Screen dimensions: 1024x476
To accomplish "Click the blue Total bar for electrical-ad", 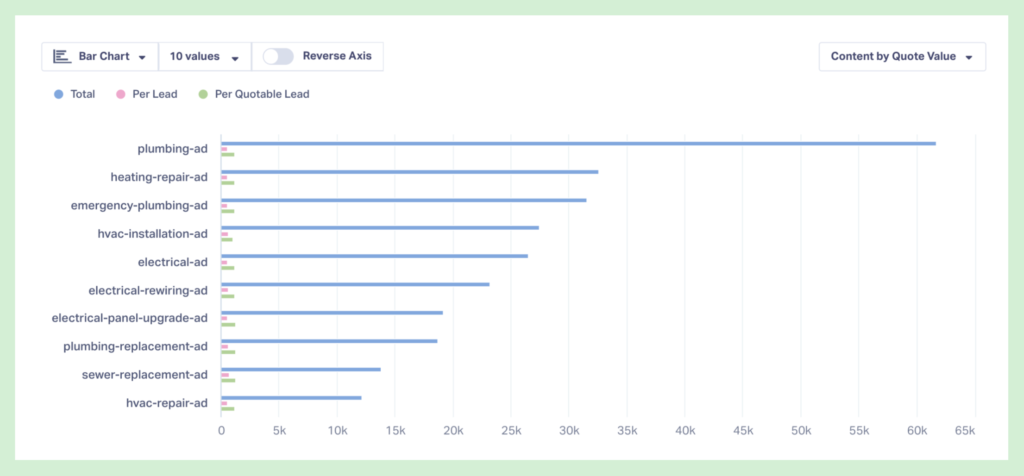I will [x=374, y=256].
